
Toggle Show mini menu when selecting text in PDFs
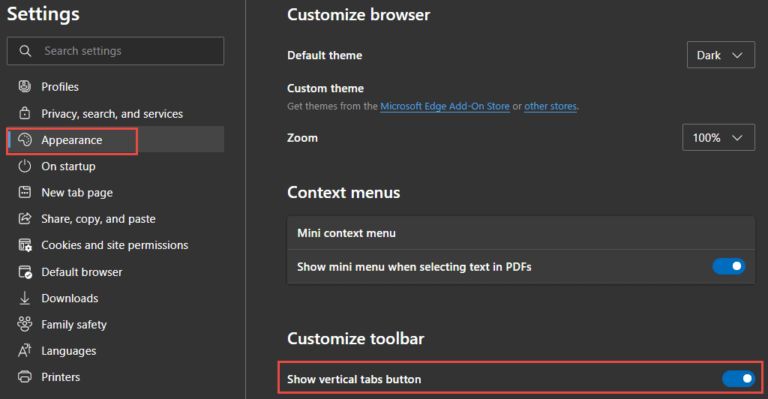click(x=729, y=266)
